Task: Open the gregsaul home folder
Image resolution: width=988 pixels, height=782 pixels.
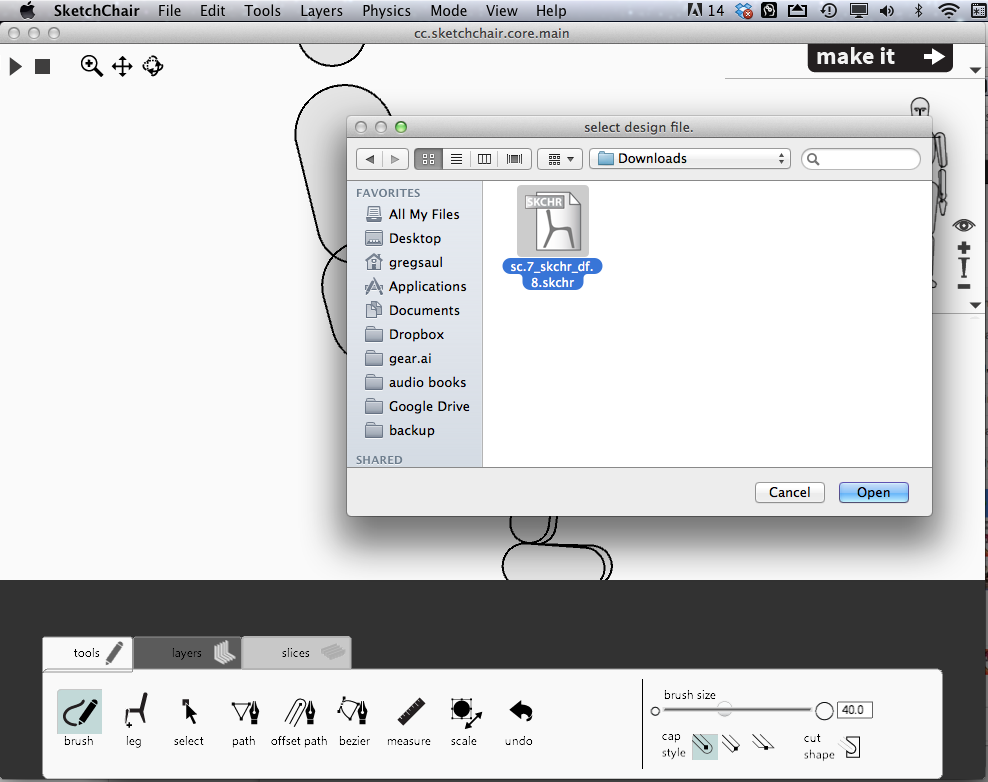Action: [415, 262]
